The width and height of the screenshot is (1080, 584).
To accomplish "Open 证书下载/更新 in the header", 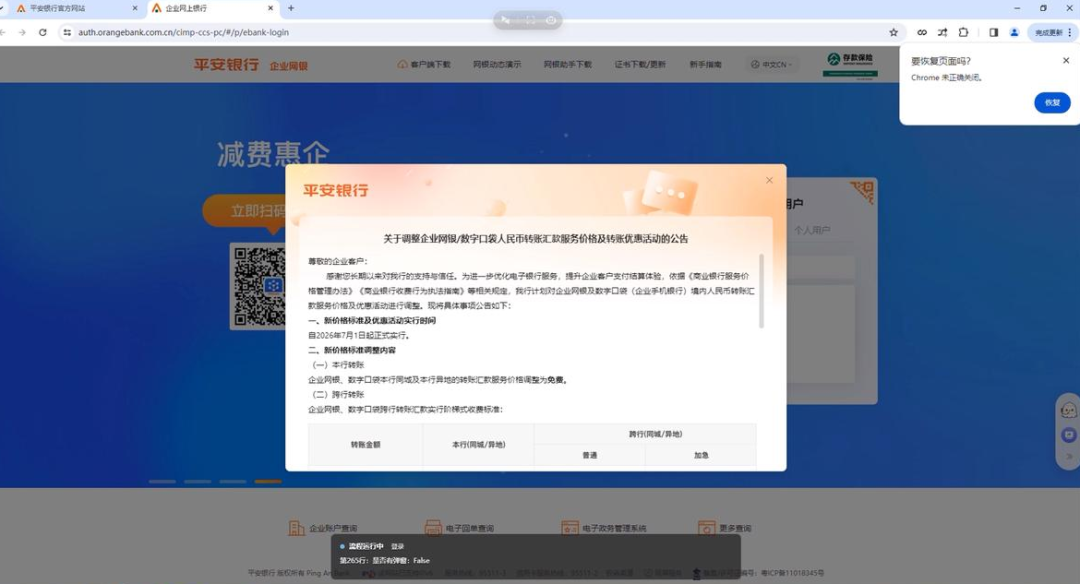I will pos(640,64).
